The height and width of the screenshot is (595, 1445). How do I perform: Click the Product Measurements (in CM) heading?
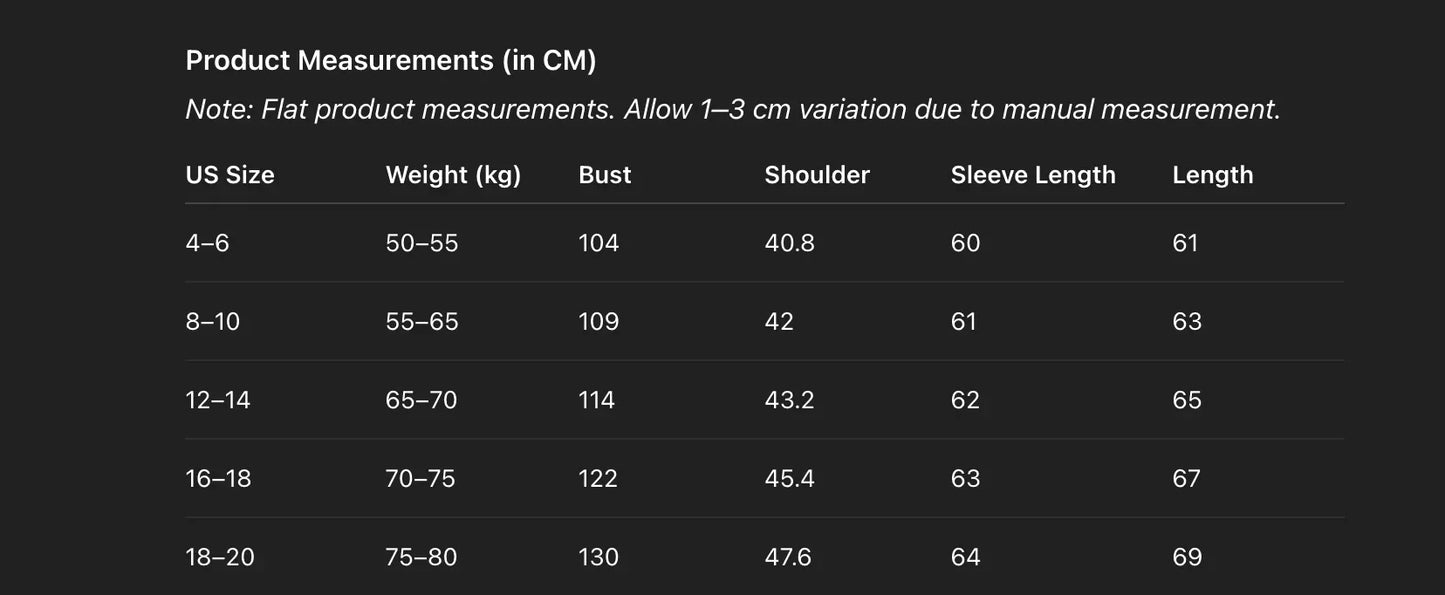point(391,61)
